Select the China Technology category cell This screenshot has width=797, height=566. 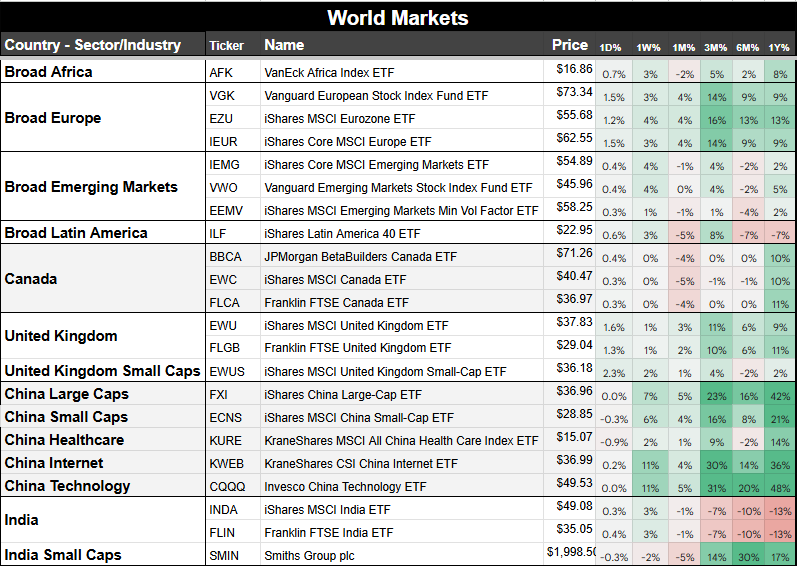point(103,486)
